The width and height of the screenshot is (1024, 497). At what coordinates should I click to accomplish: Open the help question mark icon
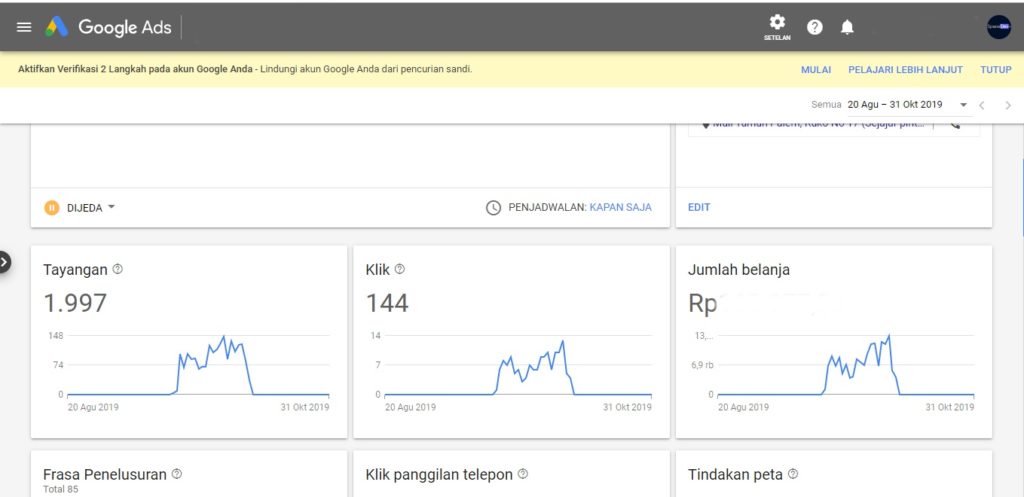814,27
